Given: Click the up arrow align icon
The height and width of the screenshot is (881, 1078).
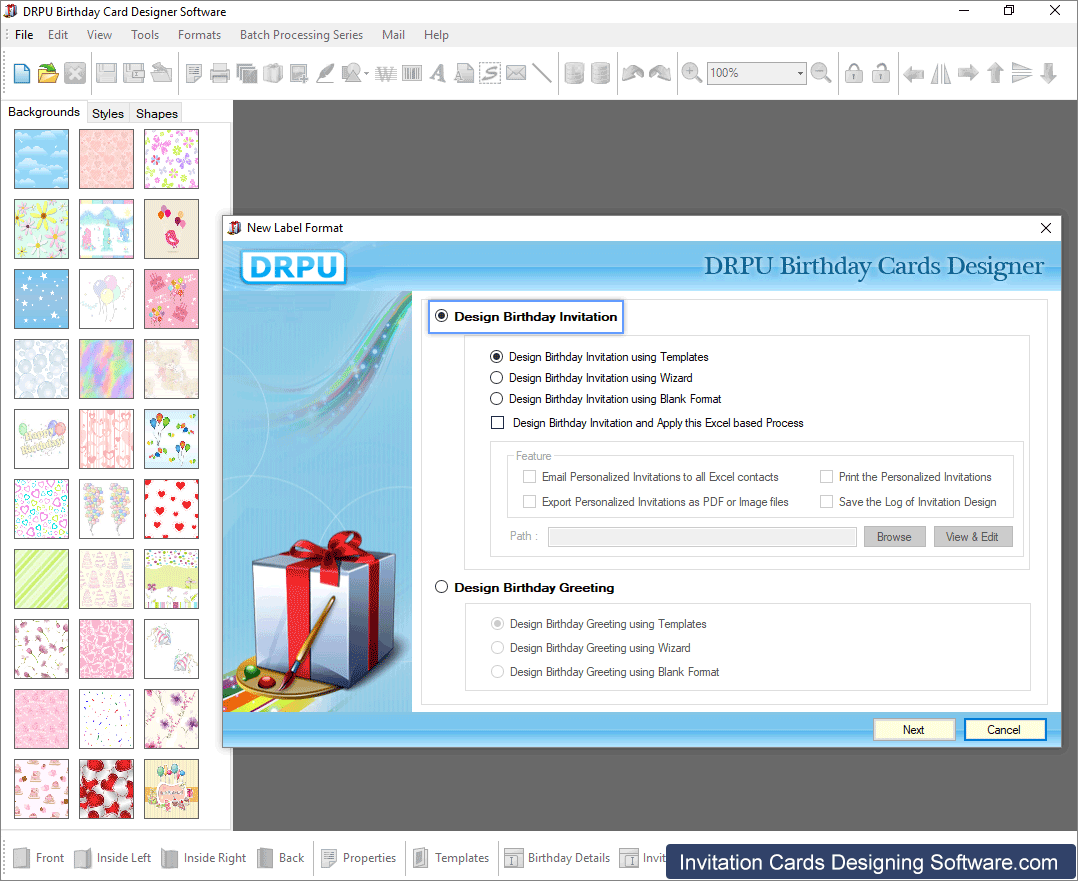Looking at the screenshot, I should 996,73.
